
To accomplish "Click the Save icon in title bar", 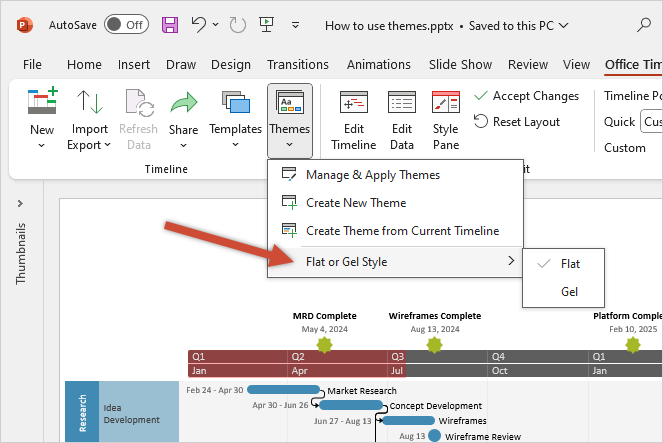I will [170, 23].
